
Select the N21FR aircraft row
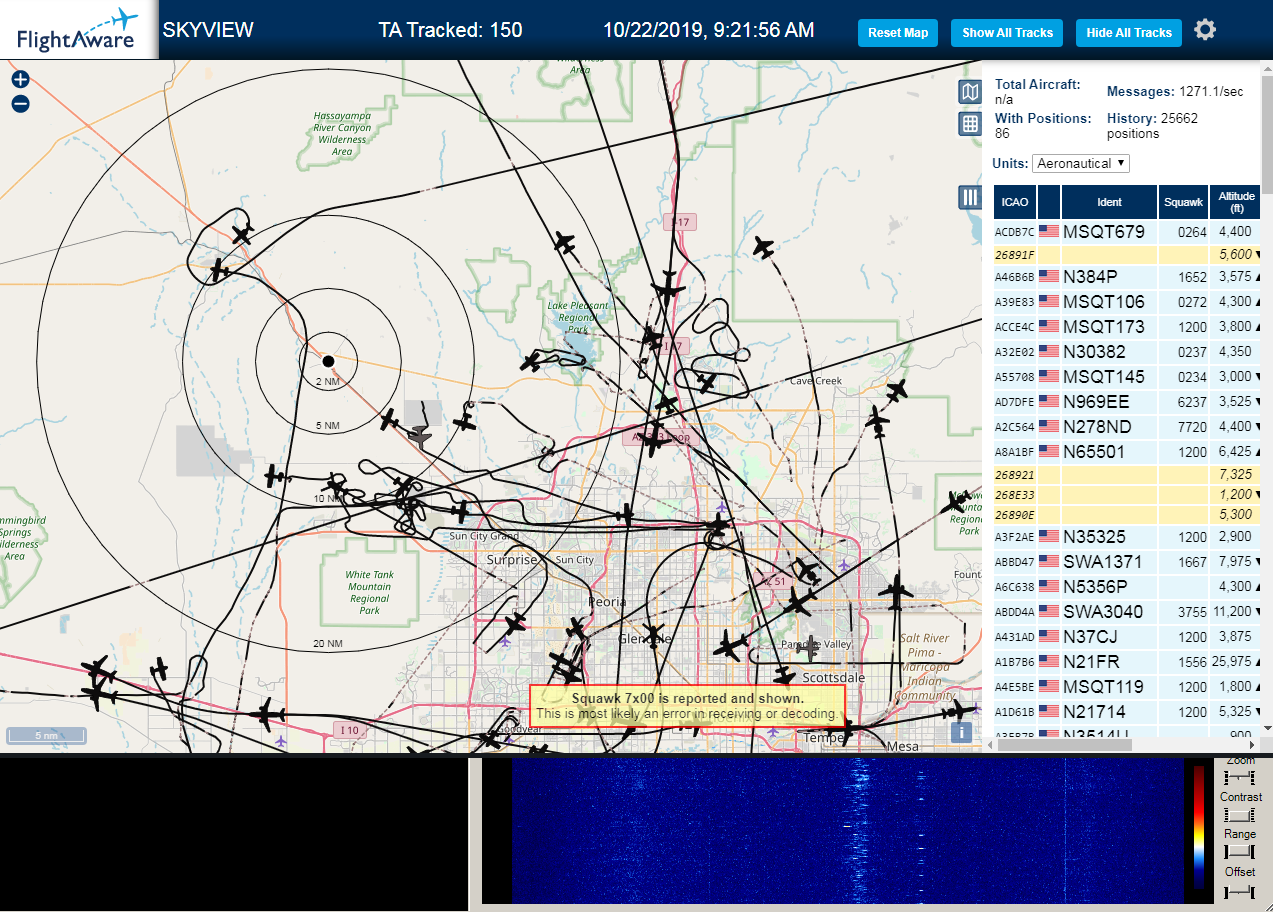pyautogui.click(x=1127, y=662)
